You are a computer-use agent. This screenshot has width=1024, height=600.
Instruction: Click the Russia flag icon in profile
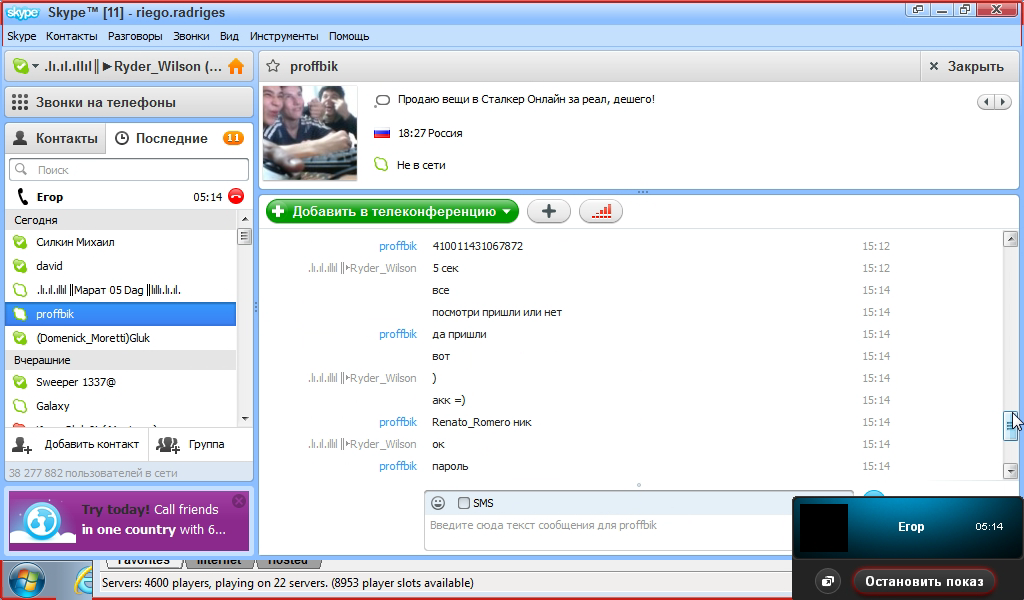tap(381, 133)
